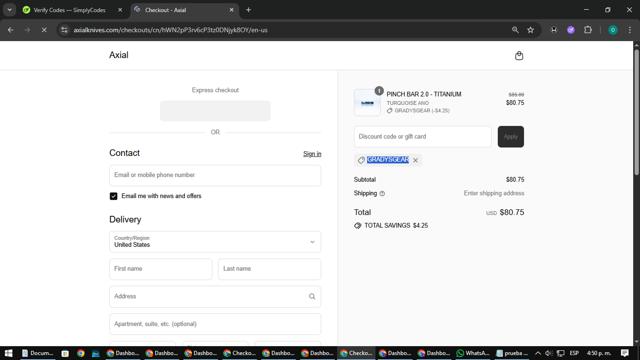Open the network icon in tray
The height and width of the screenshot is (360, 640).
561,353
